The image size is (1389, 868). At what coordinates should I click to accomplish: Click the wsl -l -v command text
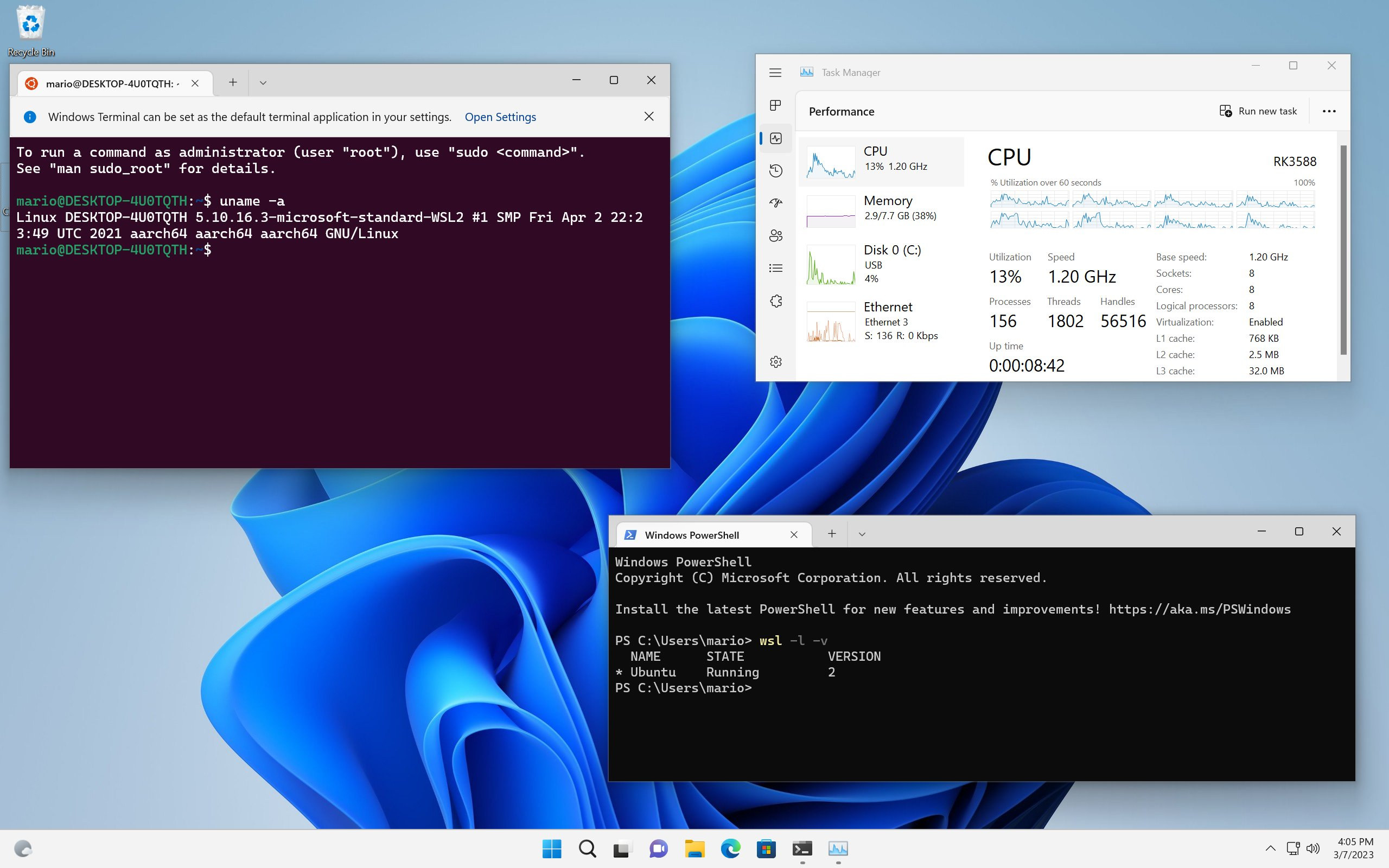pos(793,641)
